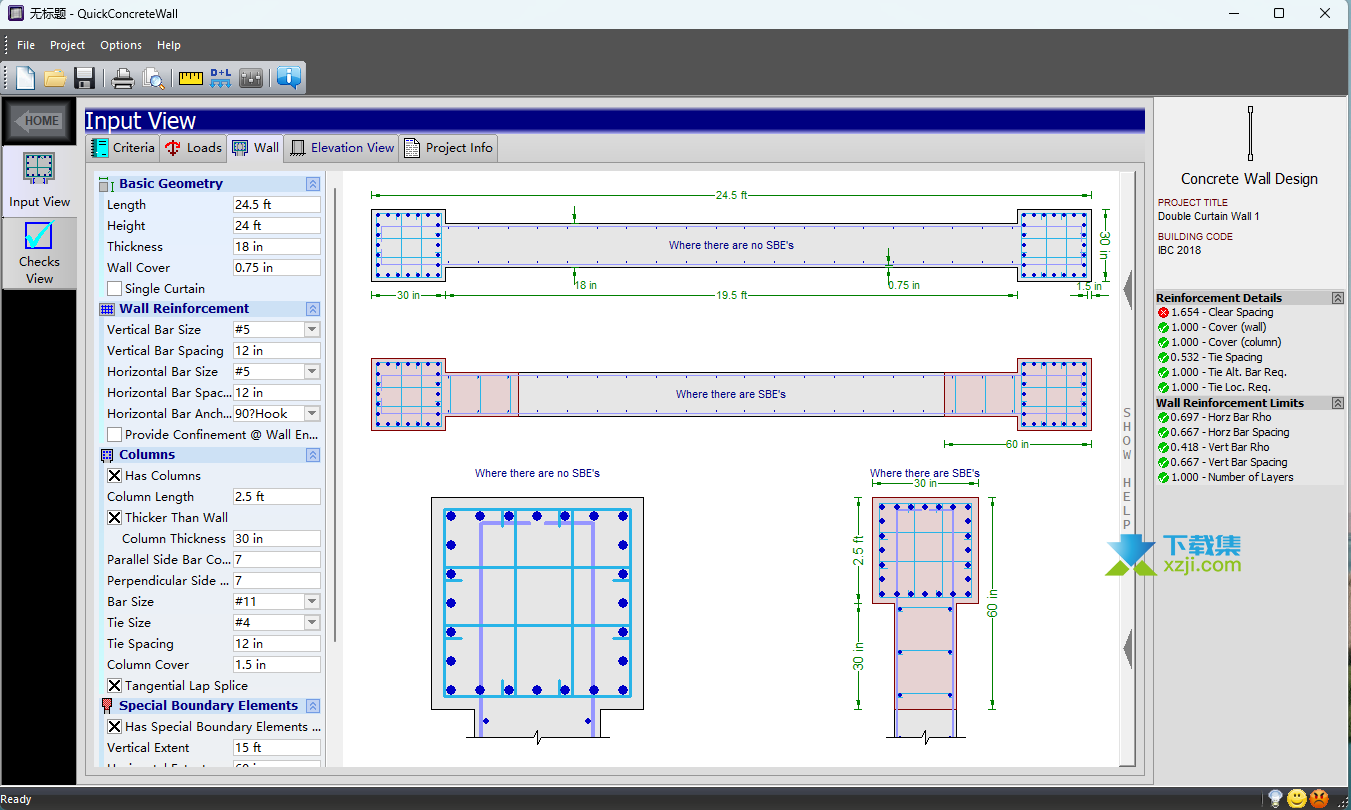The image size is (1351, 810).
Task: Collapse the Wall Reinforcement section
Action: click(313, 309)
